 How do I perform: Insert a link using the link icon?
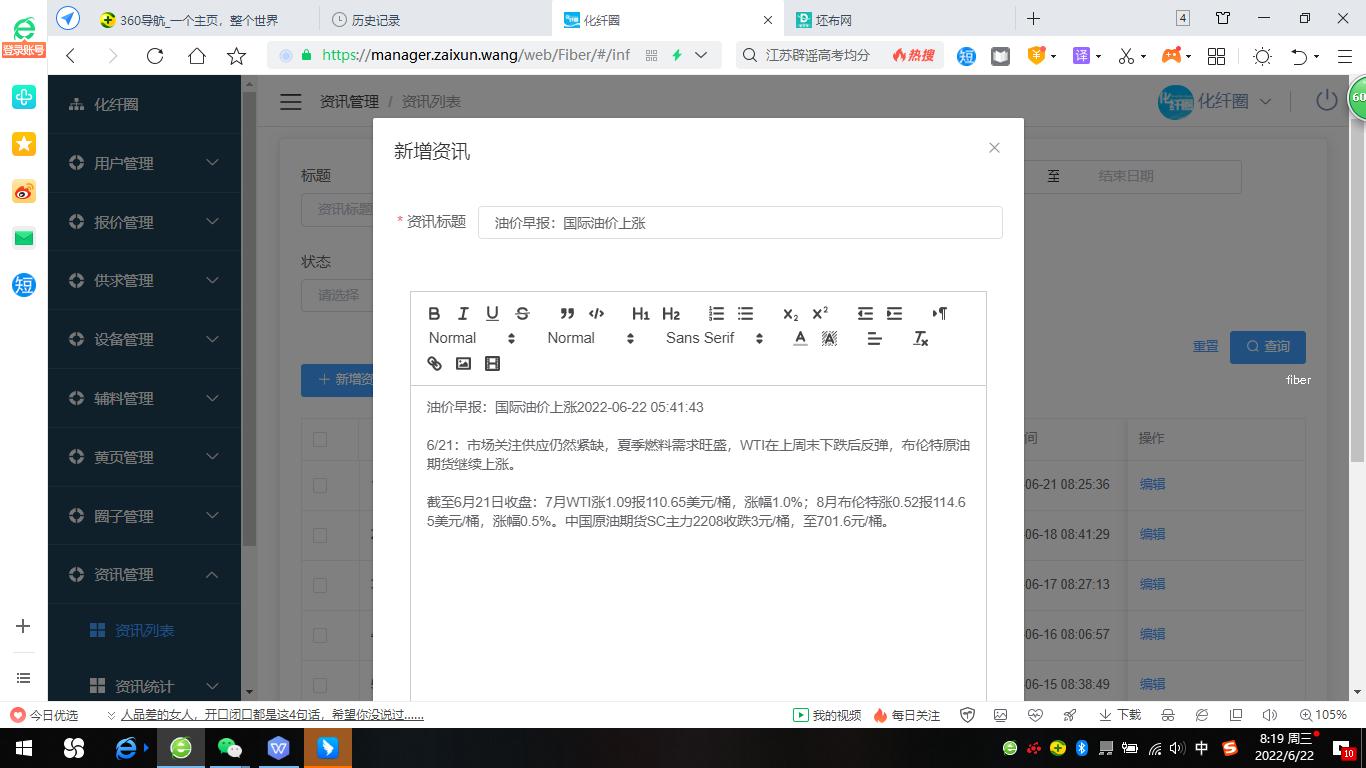click(434, 364)
